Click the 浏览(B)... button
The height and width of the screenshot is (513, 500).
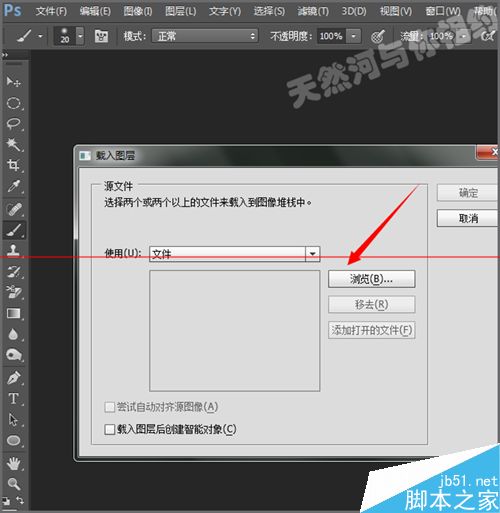tap(371, 279)
